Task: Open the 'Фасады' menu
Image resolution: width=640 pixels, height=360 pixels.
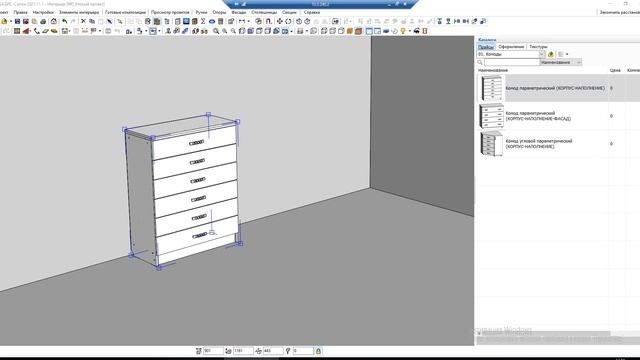Action: (x=239, y=12)
